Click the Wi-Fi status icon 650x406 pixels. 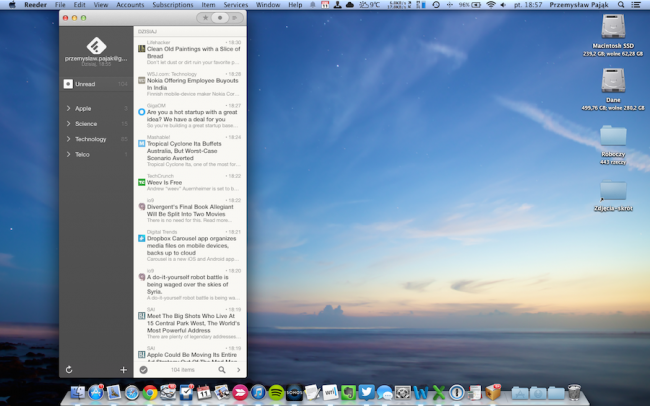(x=491, y=5)
